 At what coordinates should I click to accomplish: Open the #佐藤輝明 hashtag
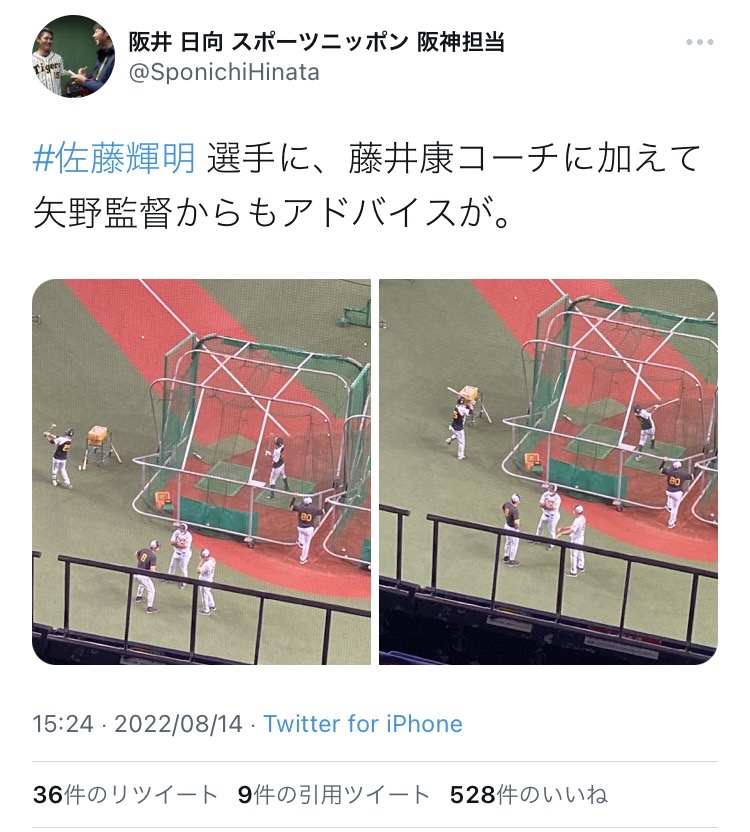[x=114, y=158]
